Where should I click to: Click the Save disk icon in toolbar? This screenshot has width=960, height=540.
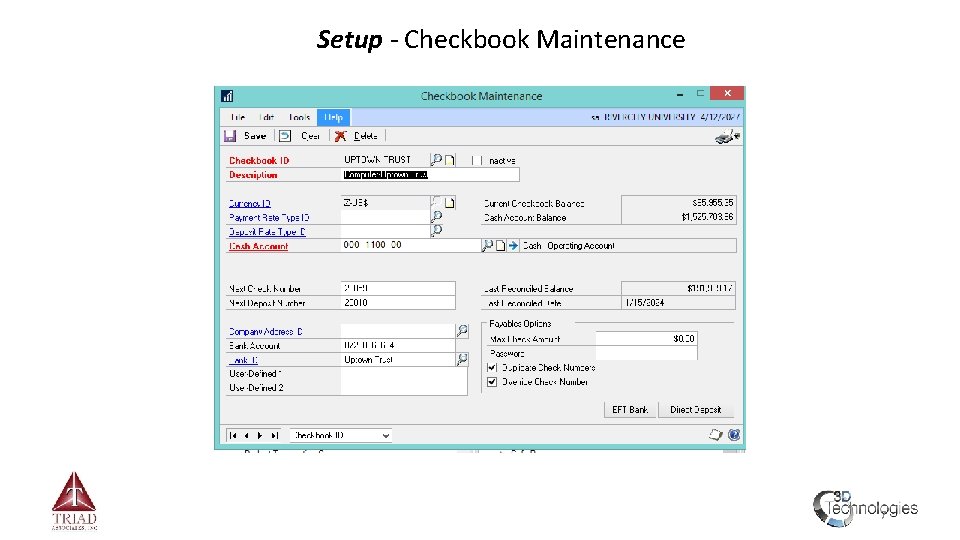click(x=230, y=136)
